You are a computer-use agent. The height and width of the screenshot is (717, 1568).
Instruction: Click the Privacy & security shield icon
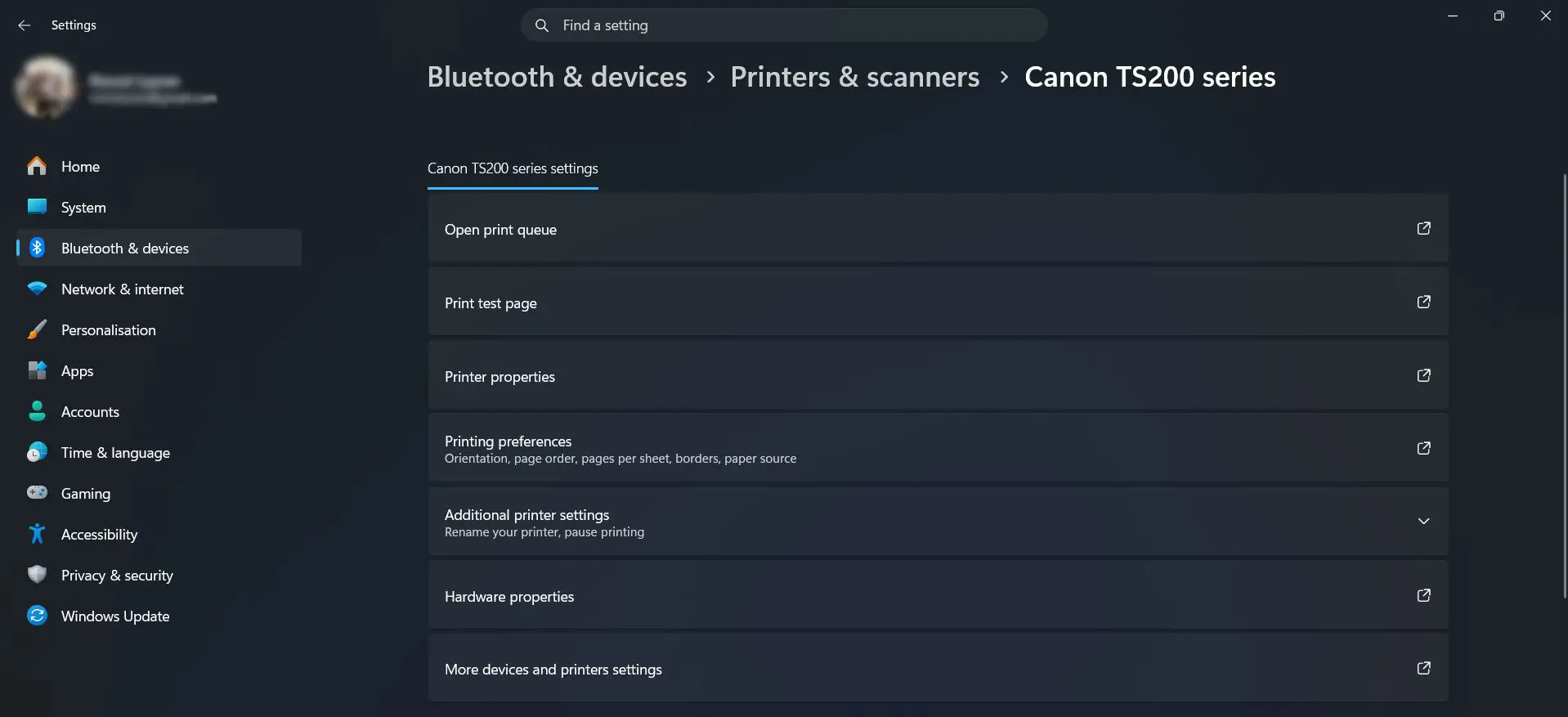point(37,575)
